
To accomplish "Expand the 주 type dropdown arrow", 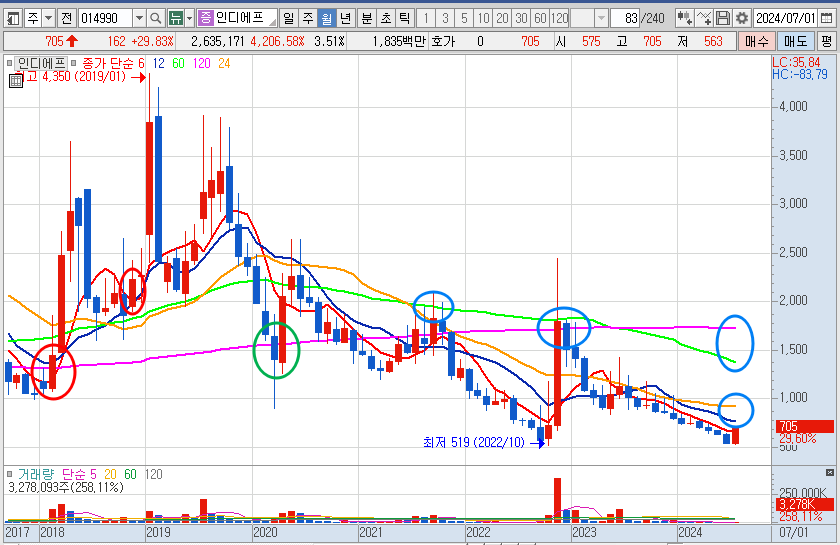I will [48, 19].
